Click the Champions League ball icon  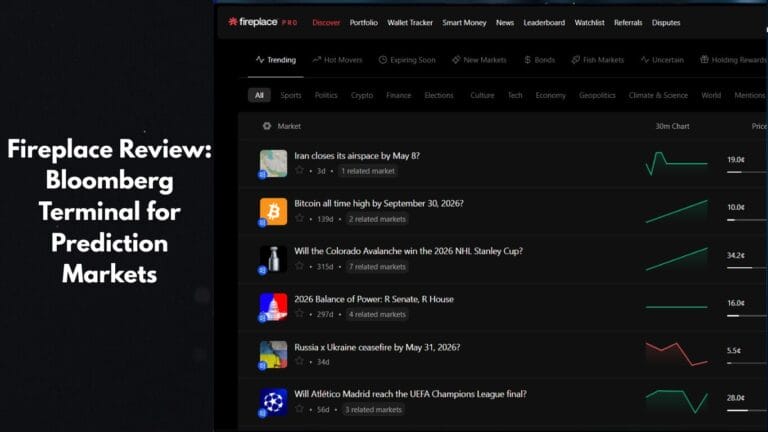coord(273,402)
